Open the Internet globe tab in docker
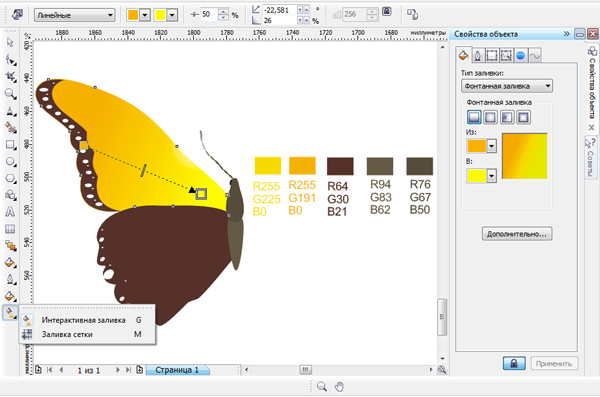 tap(520, 56)
